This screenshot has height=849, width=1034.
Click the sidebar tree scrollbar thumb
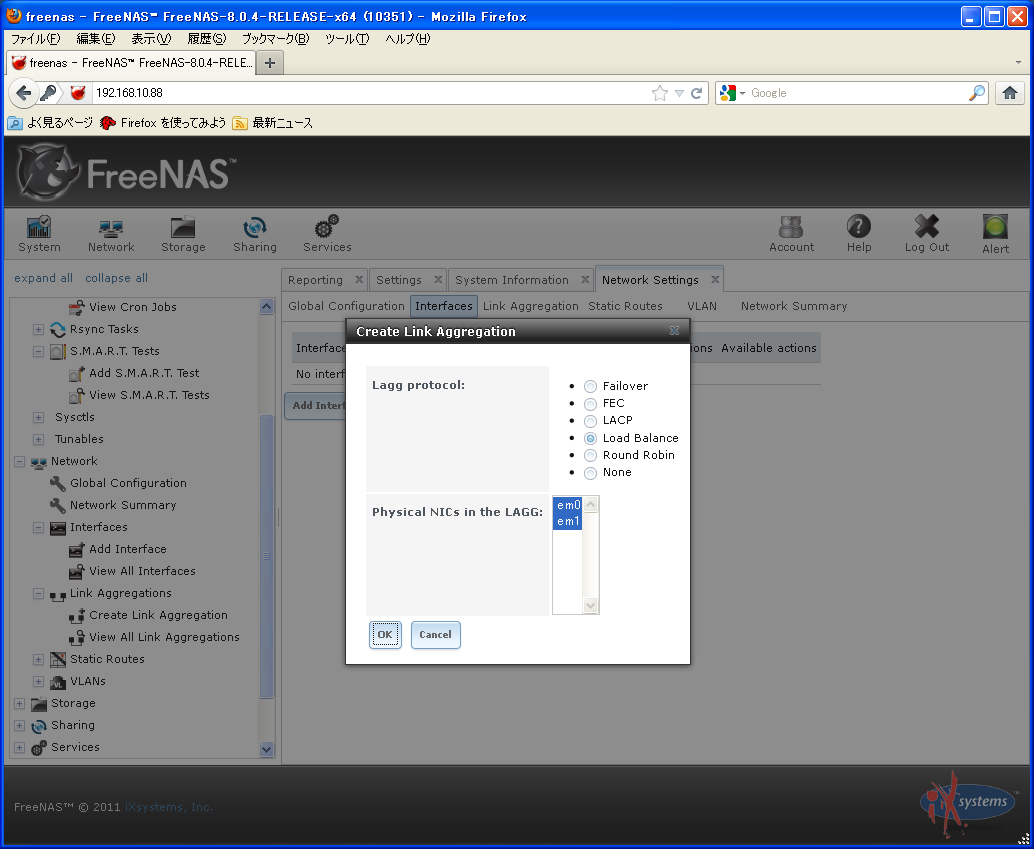[x=266, y=555]
